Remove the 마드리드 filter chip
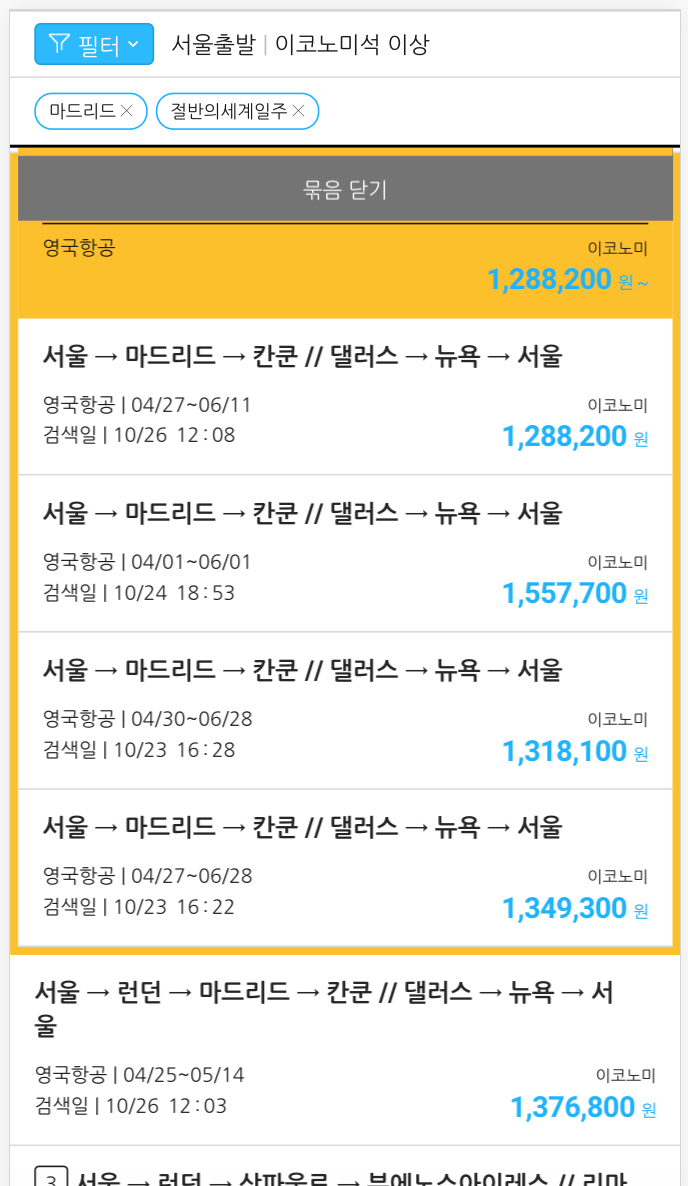The image size is (688, 1186). (x=126, y=111)
